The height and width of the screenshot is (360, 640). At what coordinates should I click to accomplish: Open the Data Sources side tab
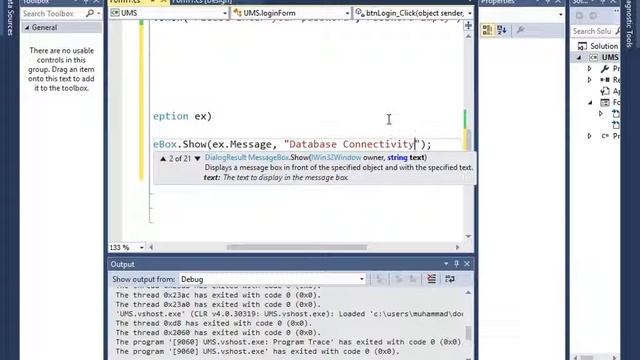pyautogui.click(x=10, y=18)
